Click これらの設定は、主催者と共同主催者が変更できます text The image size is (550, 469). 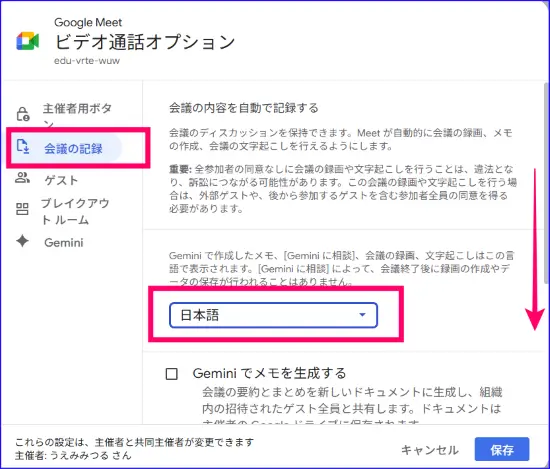point(134,442)
